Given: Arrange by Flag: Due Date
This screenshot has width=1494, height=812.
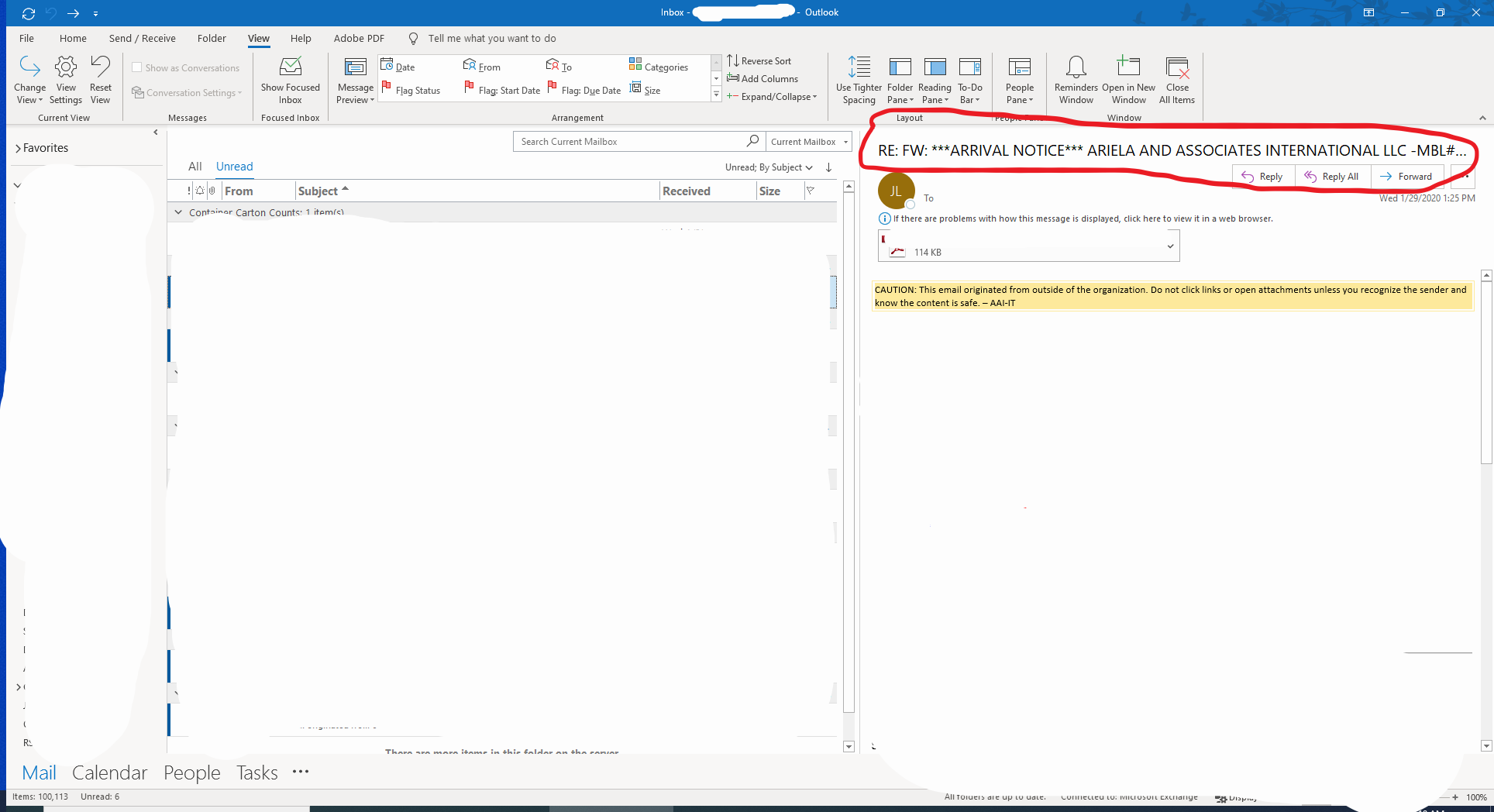Looking at the screenshot, I should [584, 90].
